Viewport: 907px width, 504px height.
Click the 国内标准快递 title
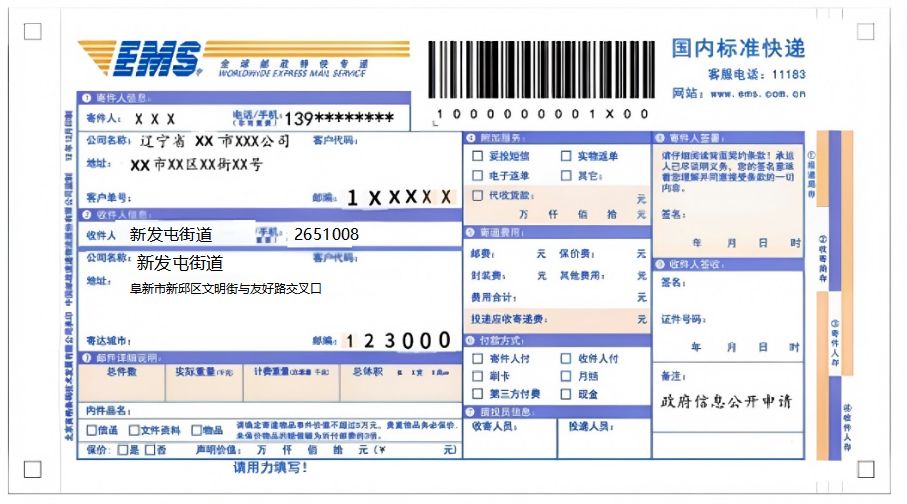[739, 48]
